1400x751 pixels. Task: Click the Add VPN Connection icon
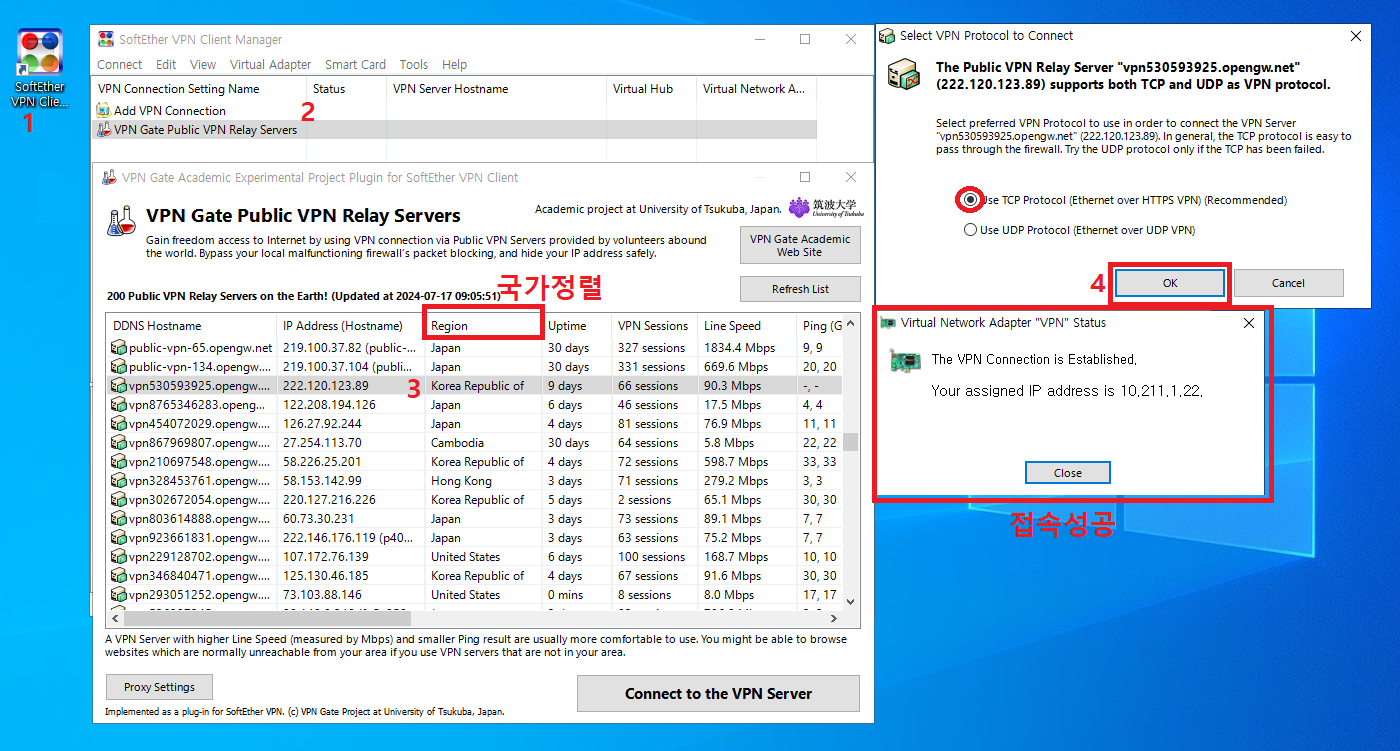click(x=103, y=110)
